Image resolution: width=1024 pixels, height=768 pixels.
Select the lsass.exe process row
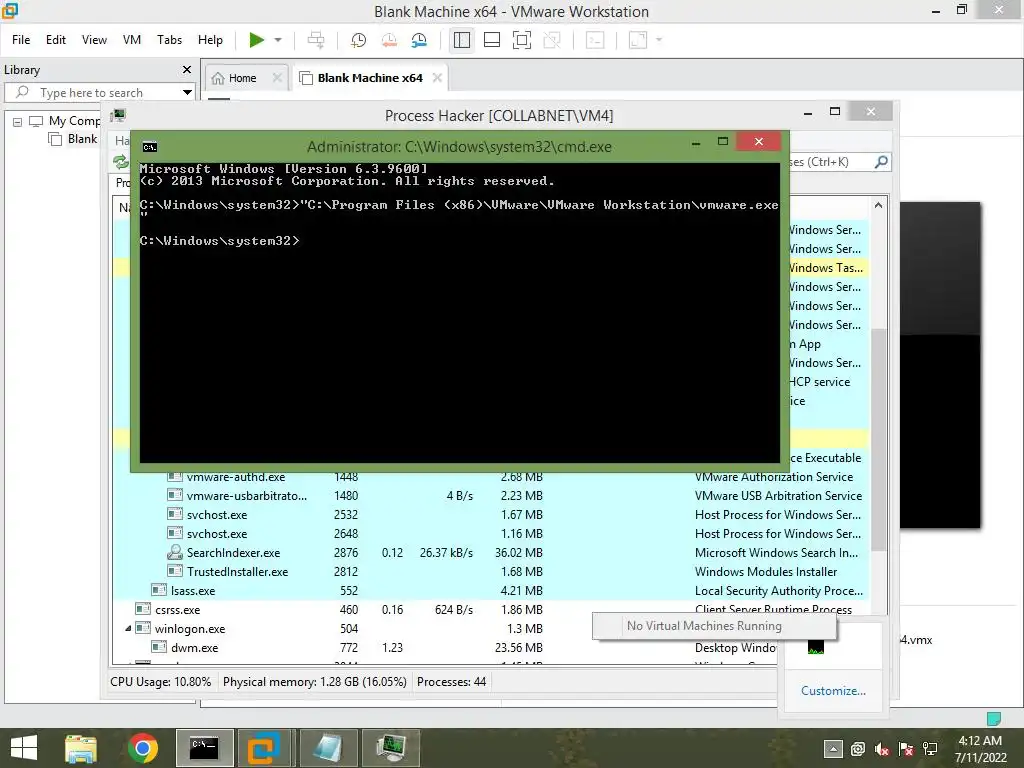click(x=491, y=591)
